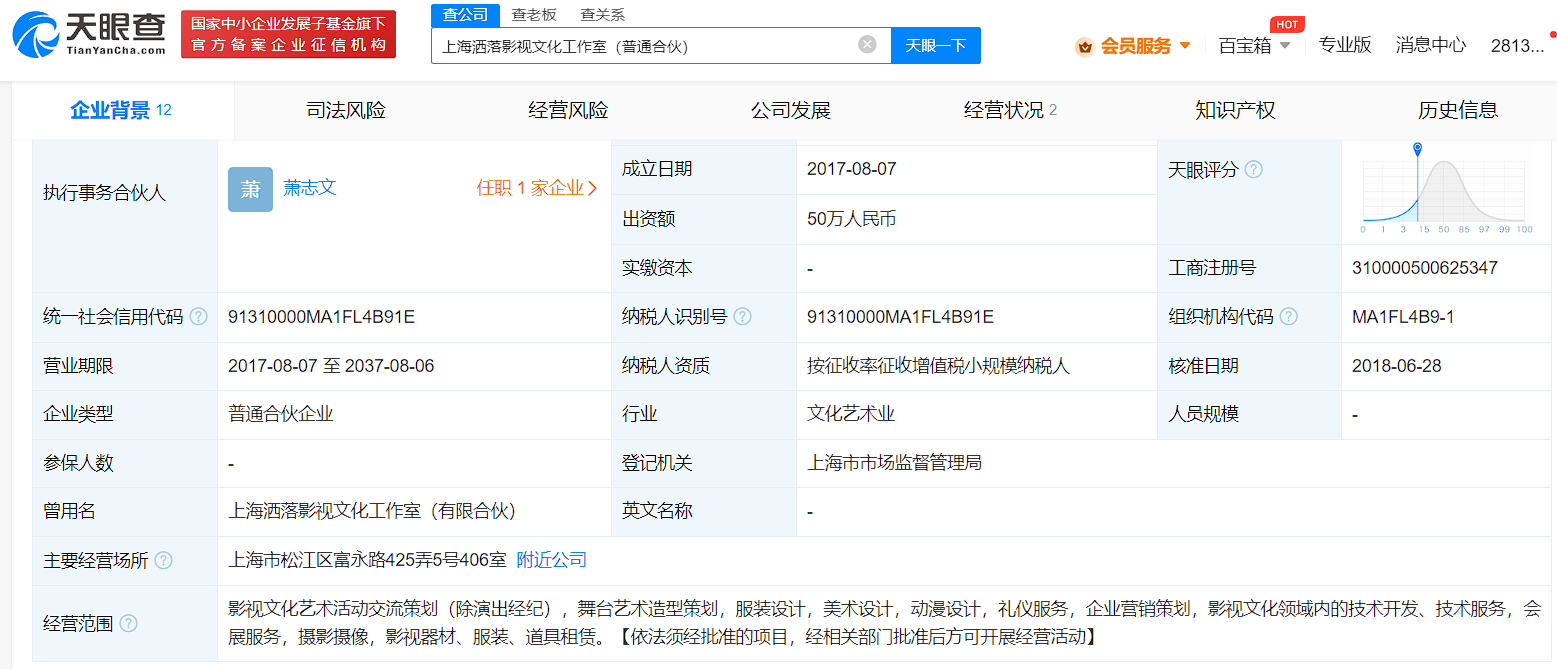Open help icon next to 主要经营场所
The height and width of the screenshot is (669, 1557).
[163, 561]
